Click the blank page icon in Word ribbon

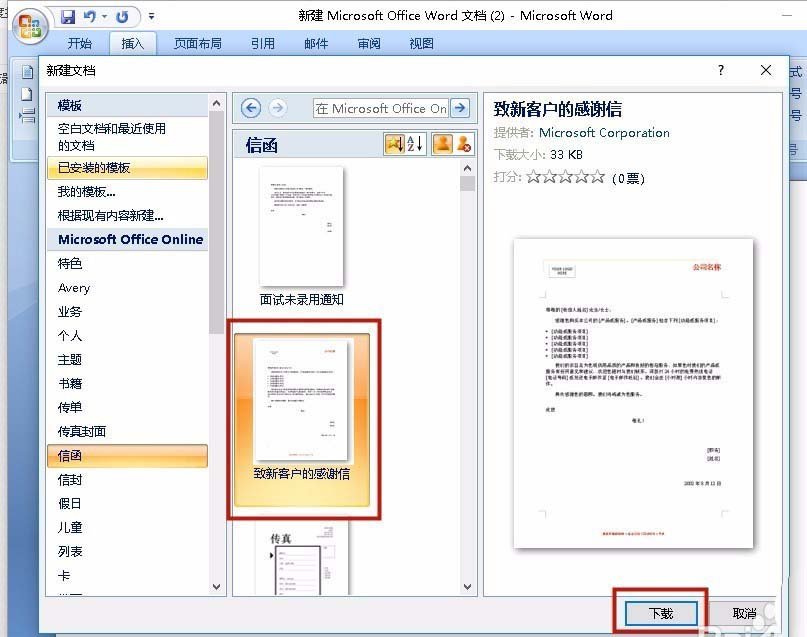(27, 94)
